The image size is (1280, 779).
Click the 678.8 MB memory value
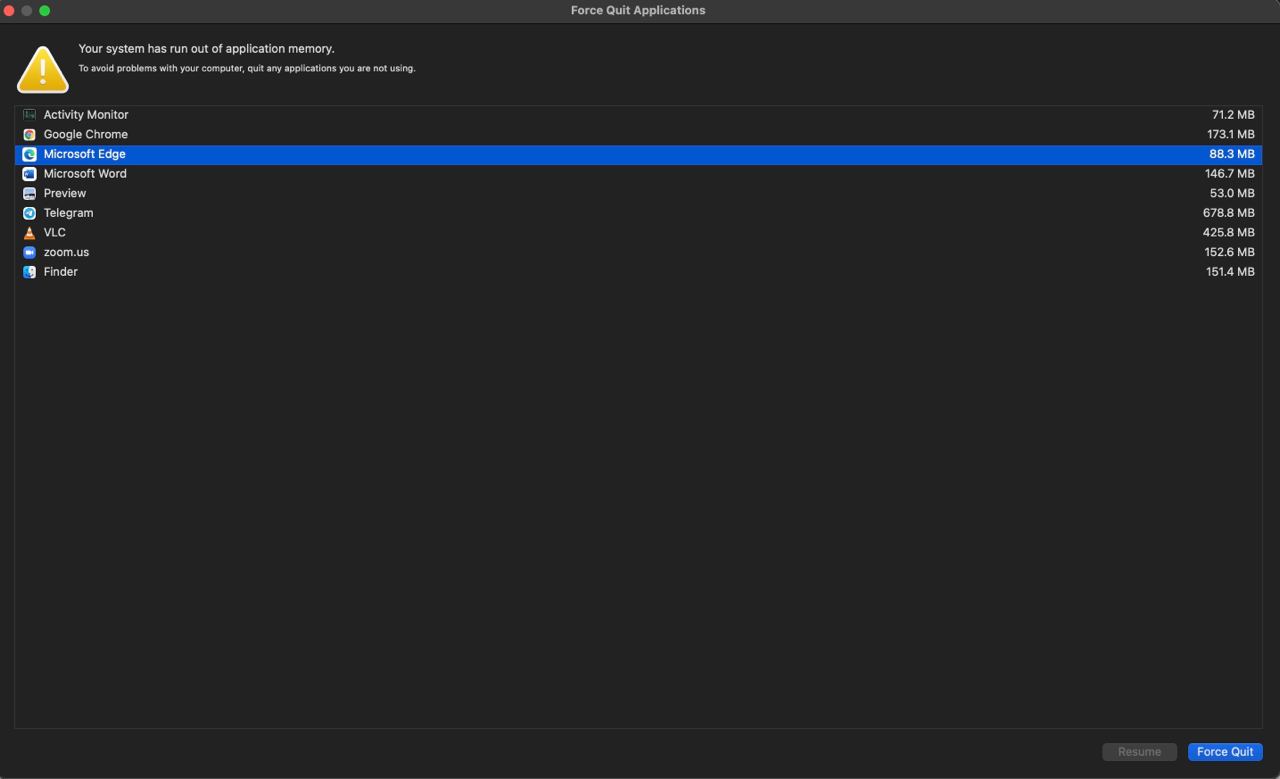pos(1229,213)
